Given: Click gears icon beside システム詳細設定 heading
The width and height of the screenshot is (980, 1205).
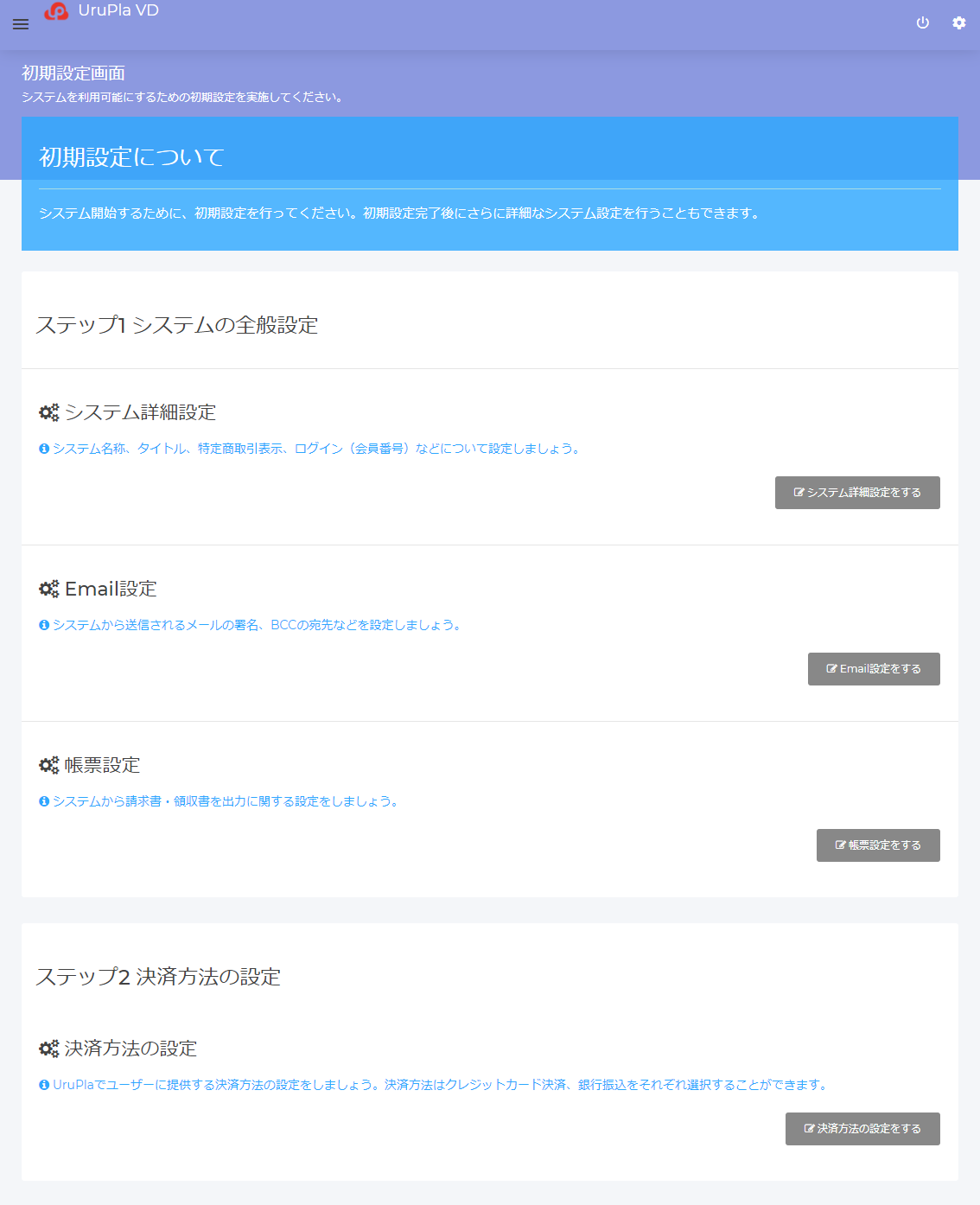Looking at the screenshot, I should point(49,412).
